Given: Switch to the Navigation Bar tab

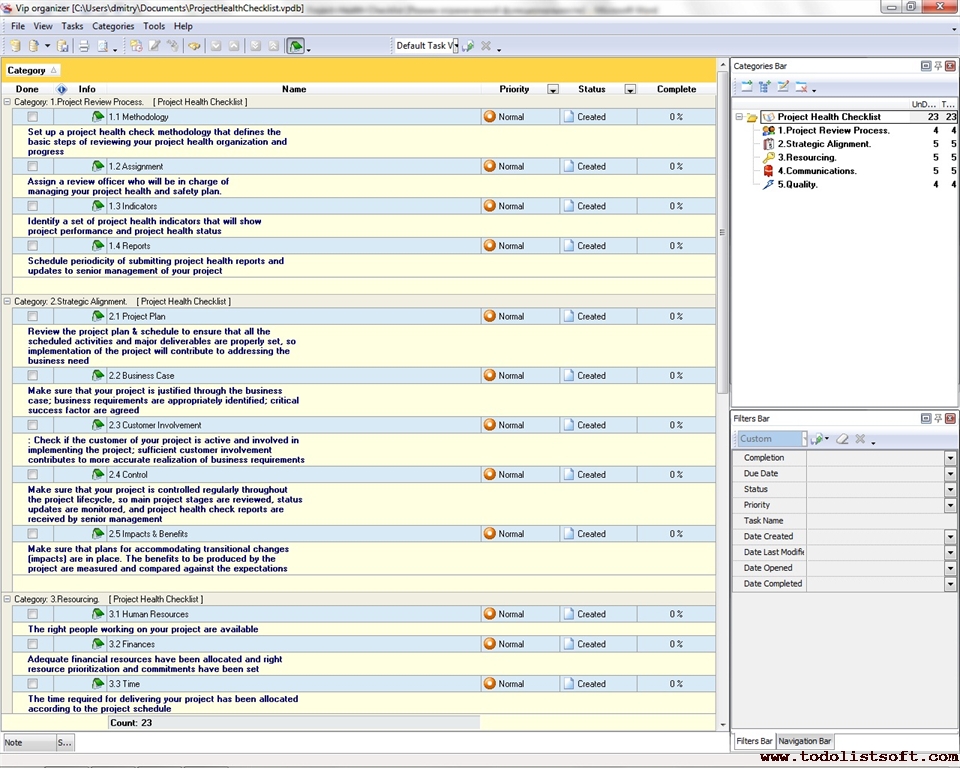Looking at the screenshot, I should tap(805, 741).
